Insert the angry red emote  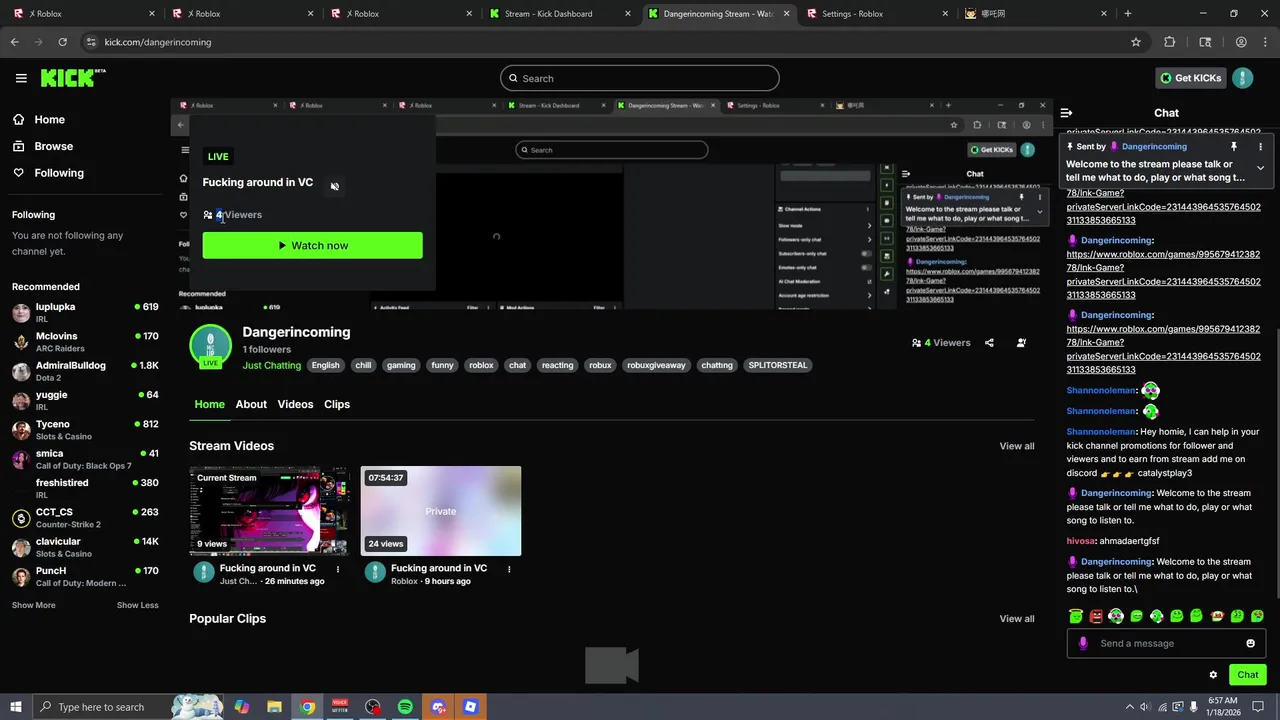(x=1096, y=616)
